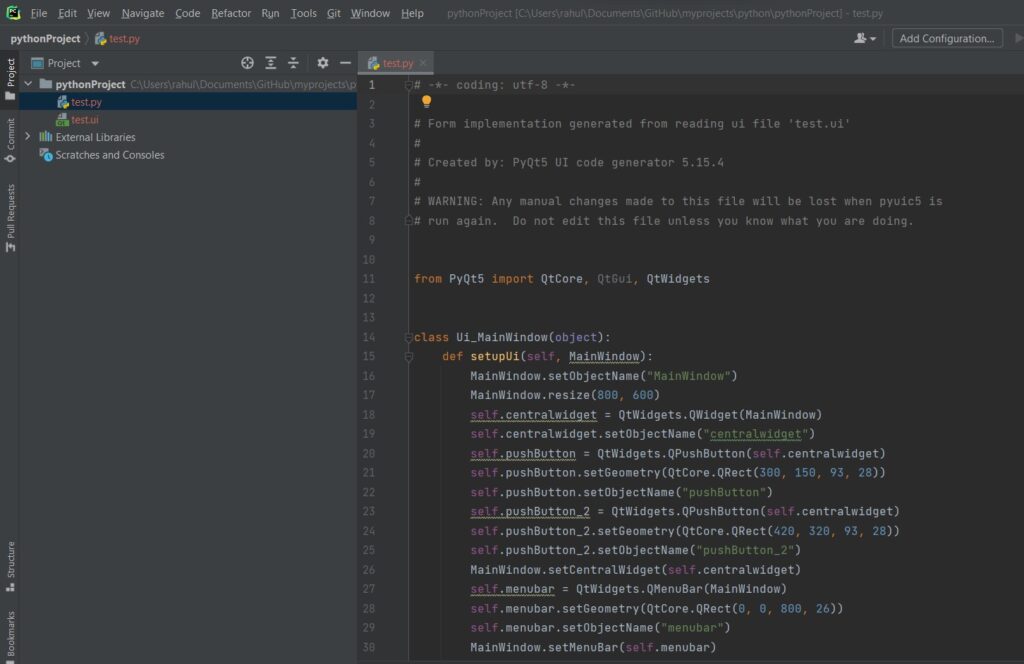Open the Git menu
Image resolution: width=1024 pixels, height=664 pixels.
[x=333, y=13]
